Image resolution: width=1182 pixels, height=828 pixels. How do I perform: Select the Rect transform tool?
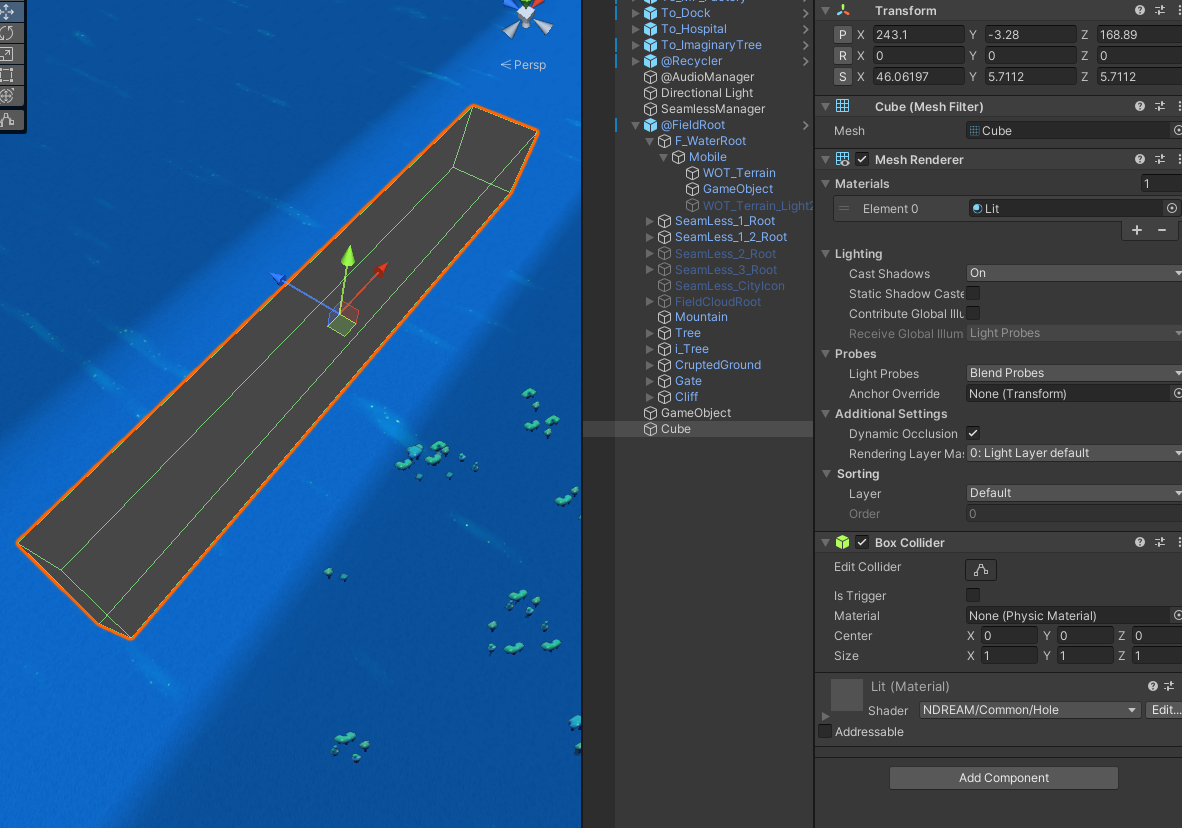pyautogui.click(x=7, y=75)
